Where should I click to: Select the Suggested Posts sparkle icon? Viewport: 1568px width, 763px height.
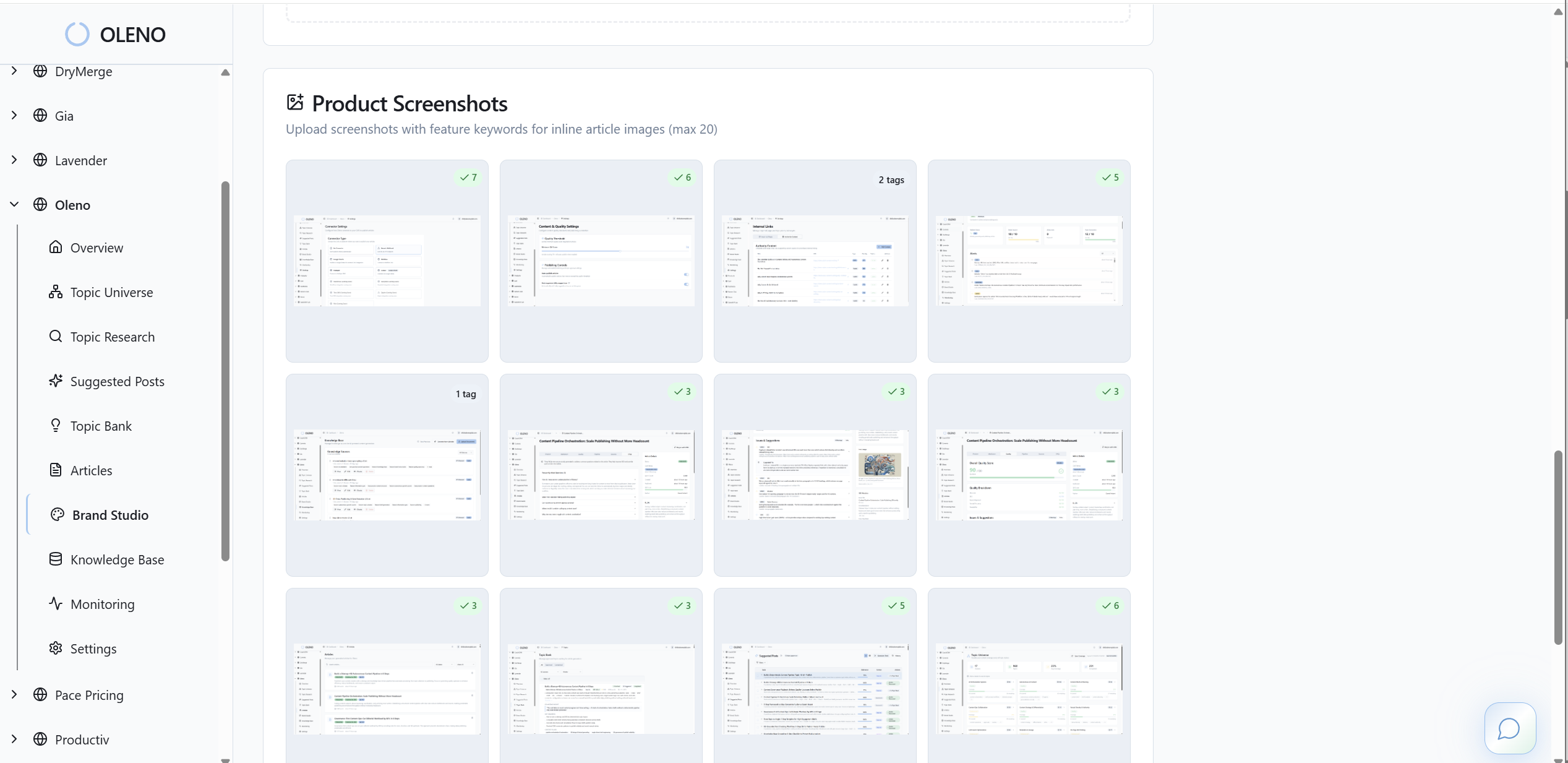(x=56, y=381)
